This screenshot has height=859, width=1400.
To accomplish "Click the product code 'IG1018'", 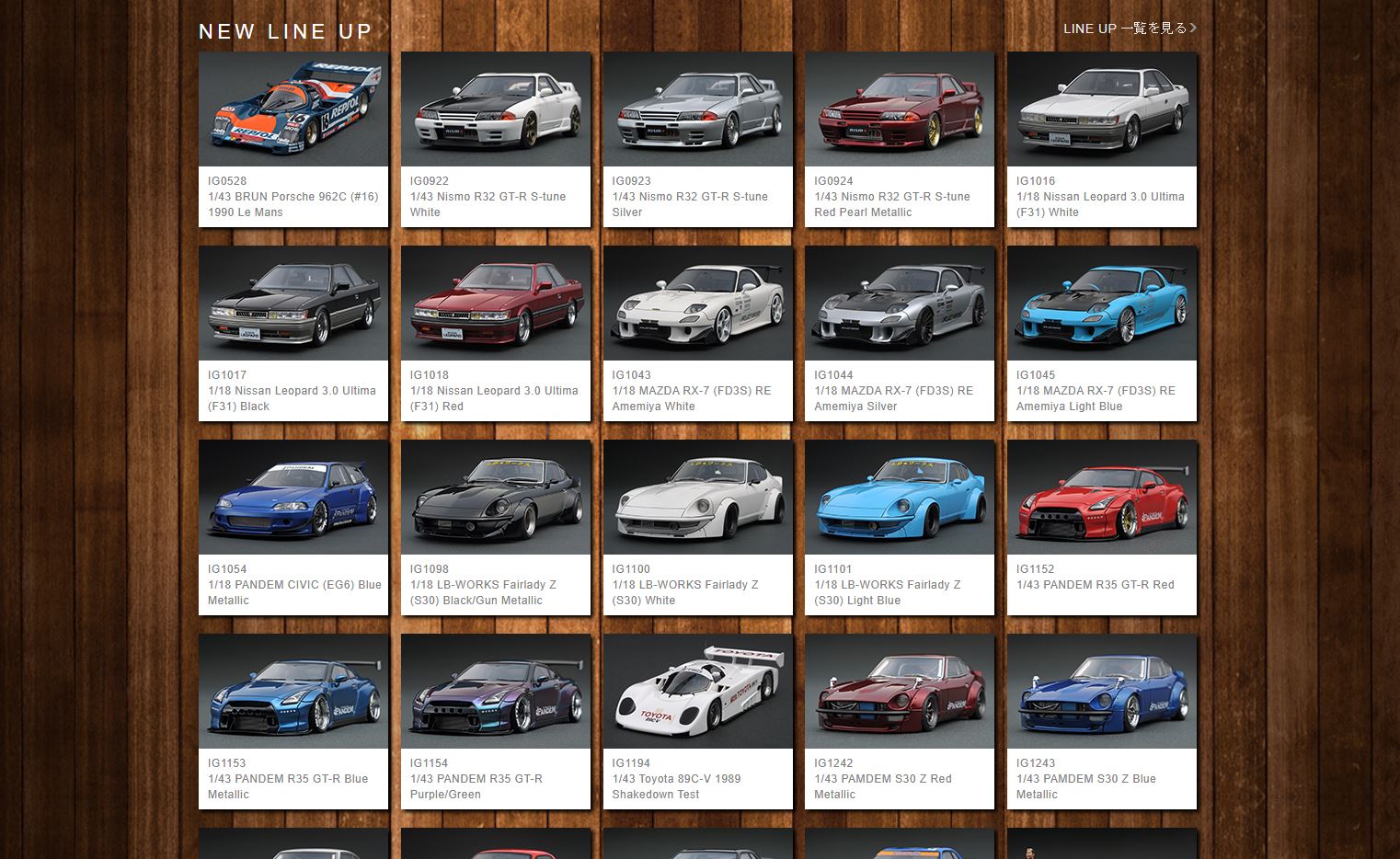I will 430,375.
